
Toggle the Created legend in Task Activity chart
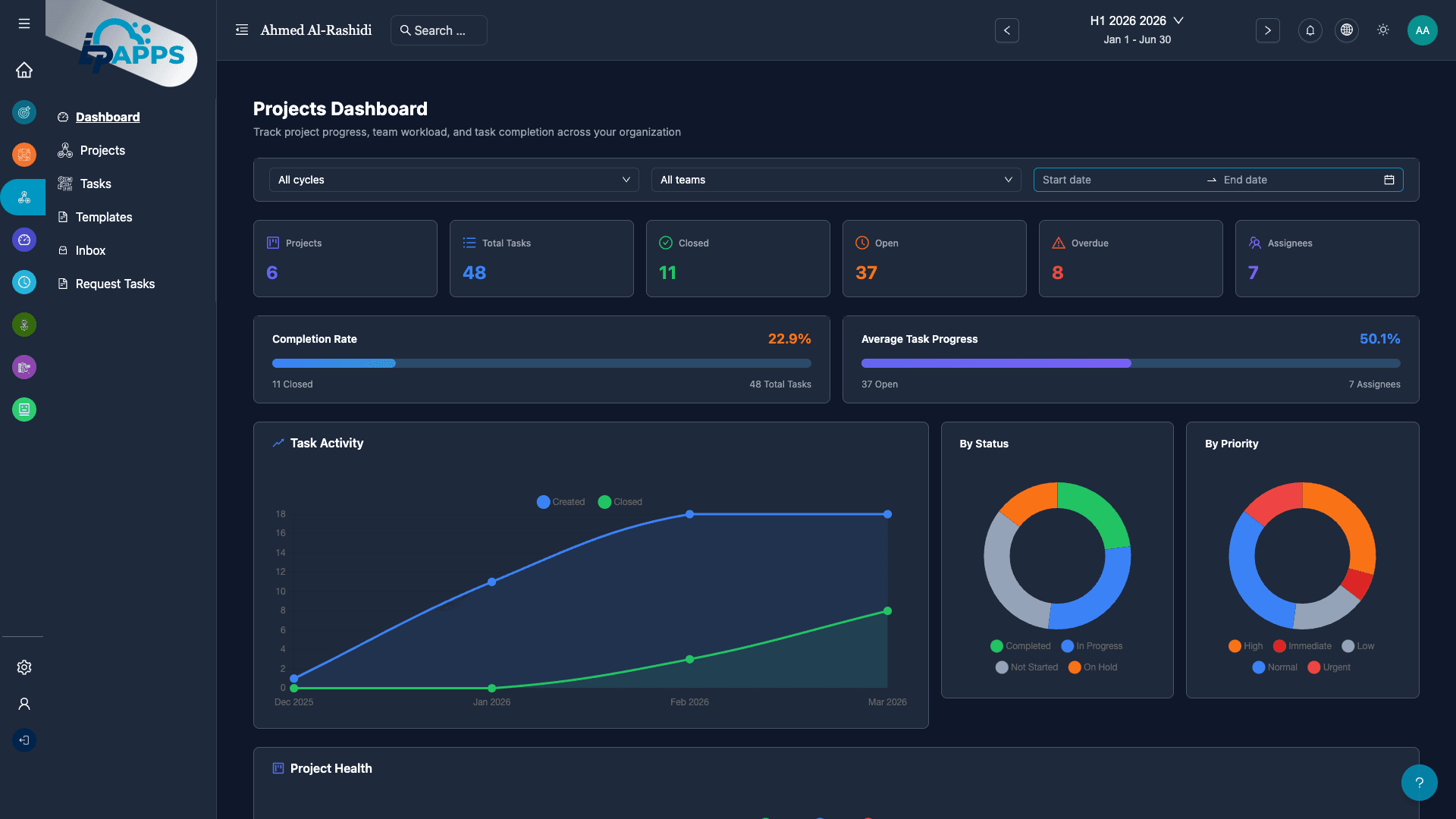[561, 501]
